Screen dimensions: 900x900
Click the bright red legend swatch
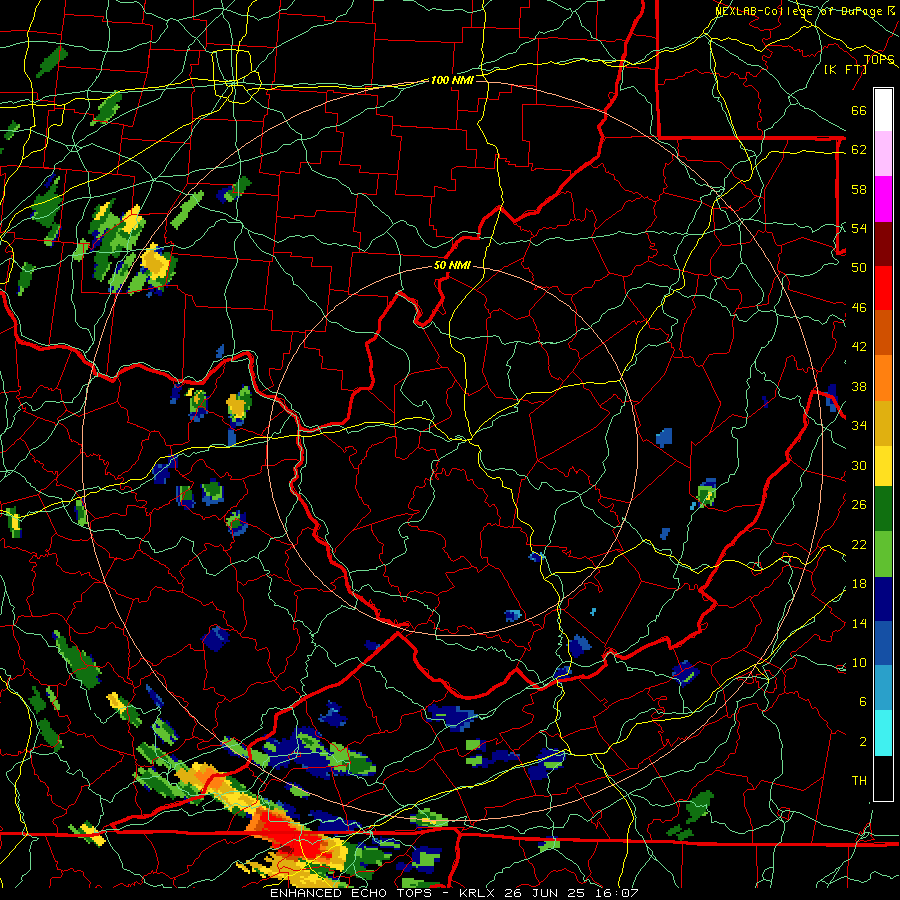[883, 289]
